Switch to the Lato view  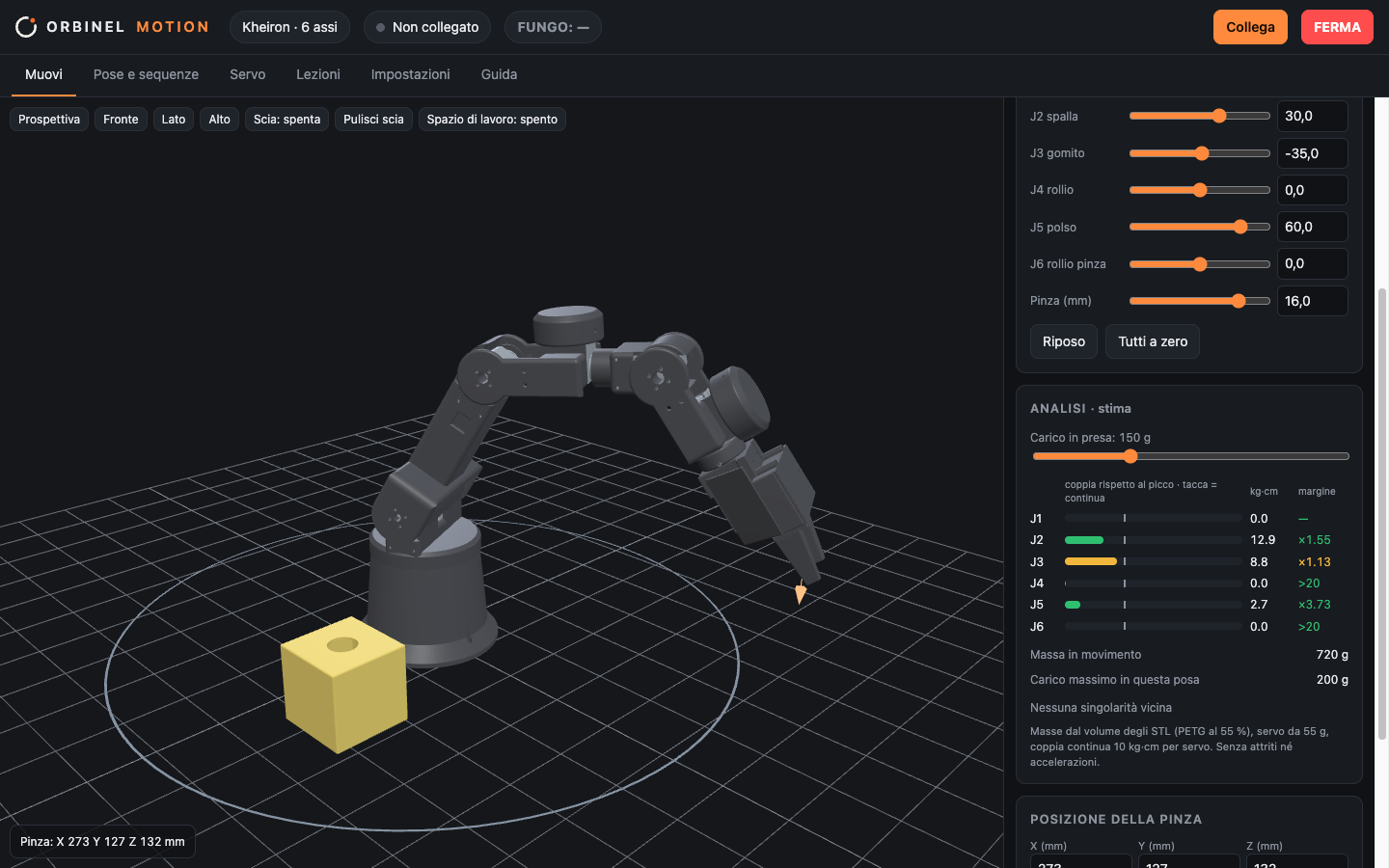[x=174, y=120]
